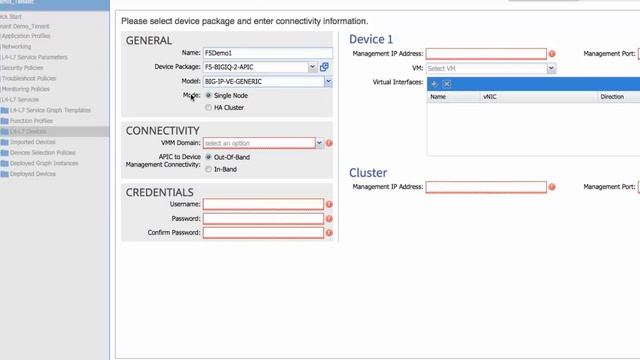Screen dimensions: 640x360
Task: Open Deployed Graph Instances tree item
Action: tap(44, 163)
